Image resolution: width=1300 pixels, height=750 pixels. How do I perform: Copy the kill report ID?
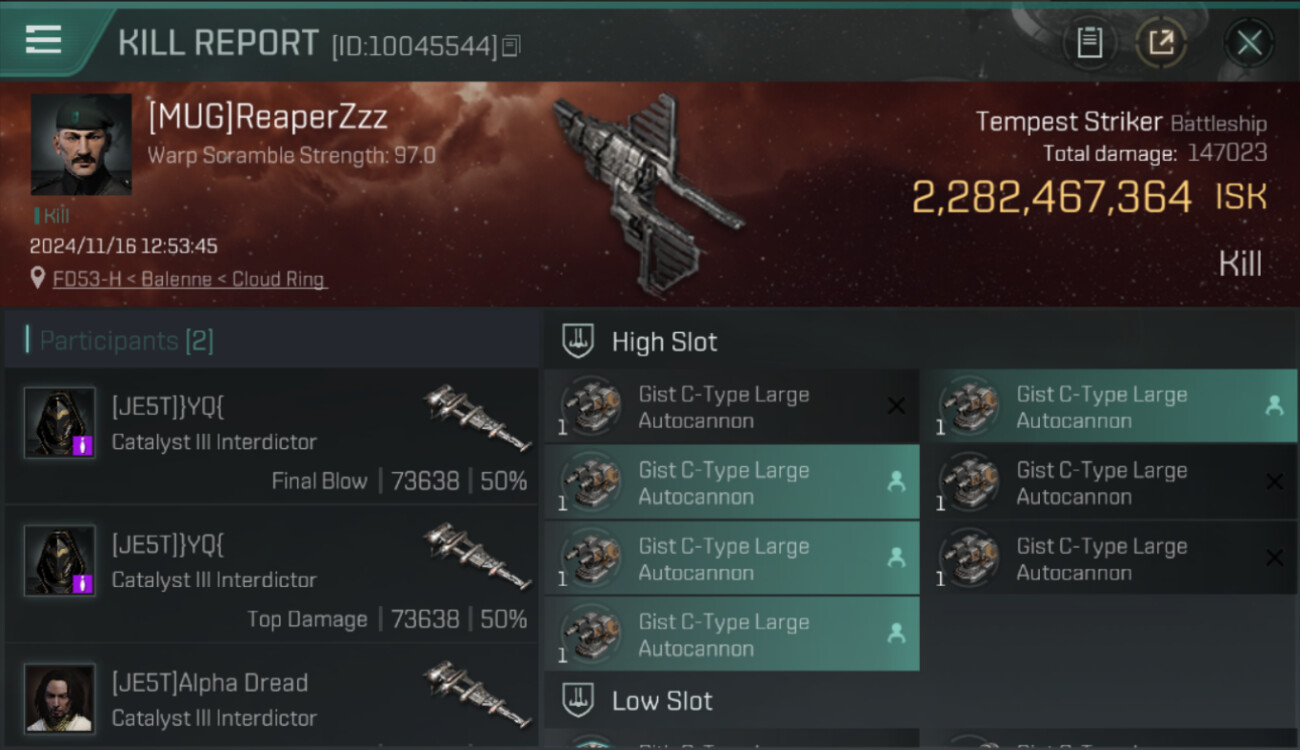point(511,46)
